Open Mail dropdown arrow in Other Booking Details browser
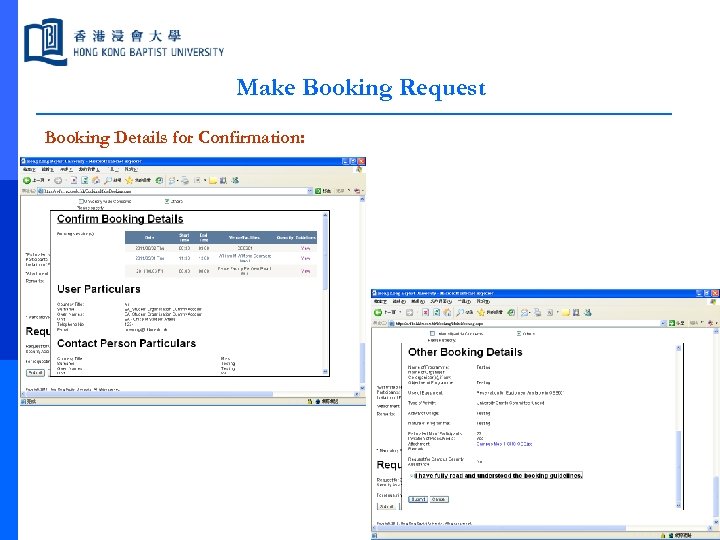Image resolution: width=720 pixels, height=540 pixels. (529, 313)
